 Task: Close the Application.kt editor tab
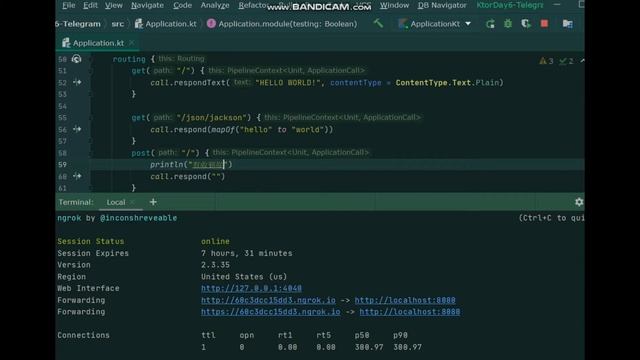click(131, 43)
